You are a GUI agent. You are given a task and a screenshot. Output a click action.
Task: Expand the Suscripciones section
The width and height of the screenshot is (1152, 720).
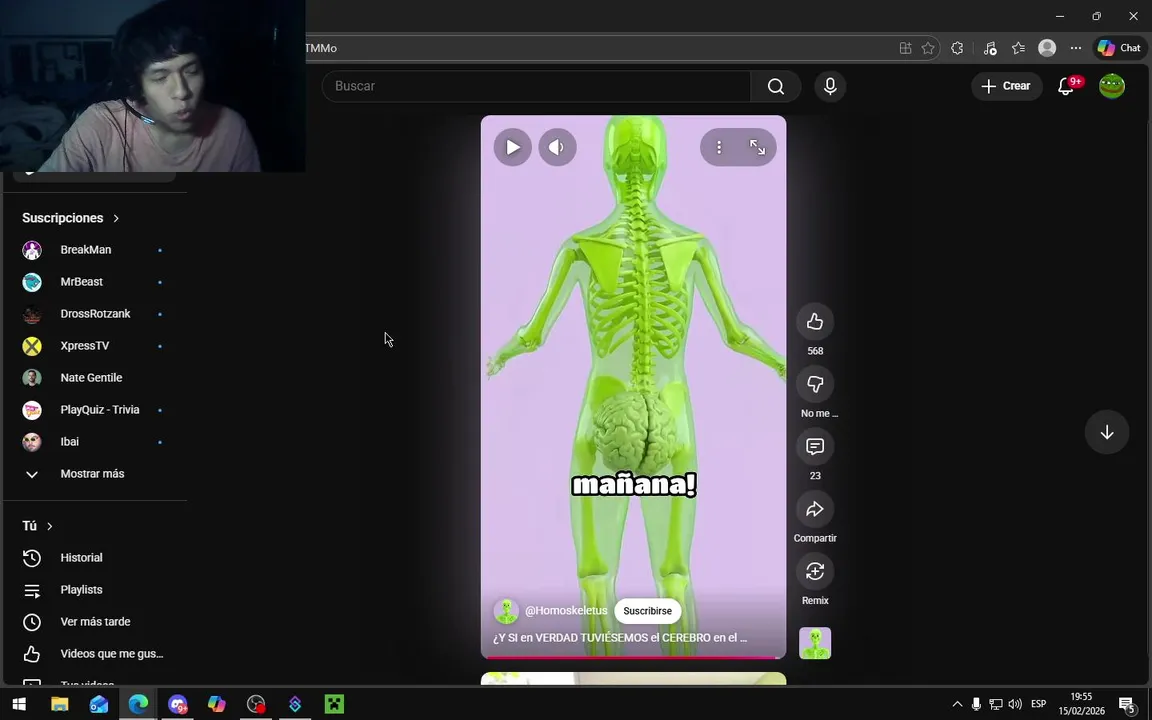[x=71, y=218]
